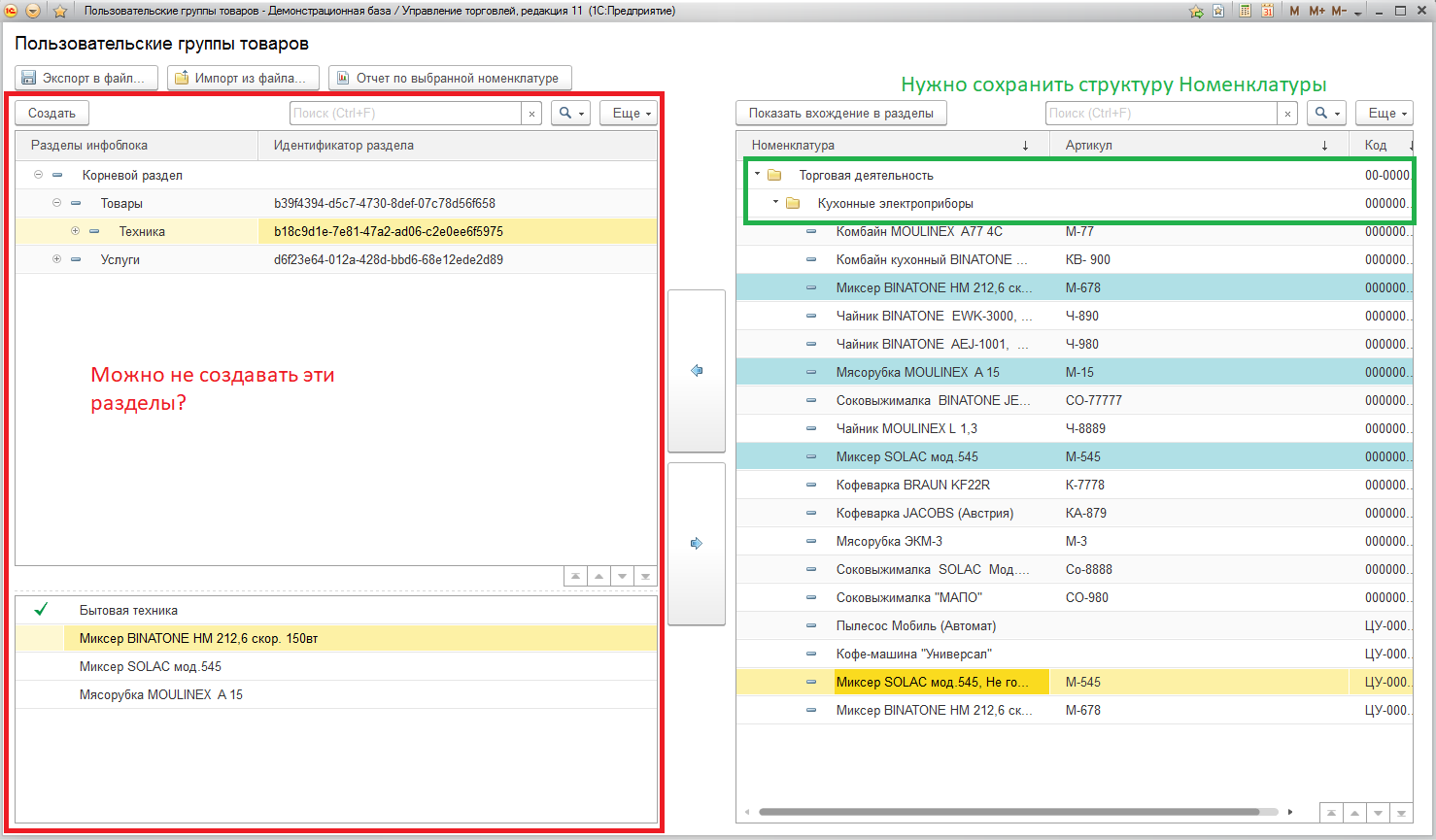1436x840 pixels.
Task: Click the M memory button
Action: [x=1294, y=11]
